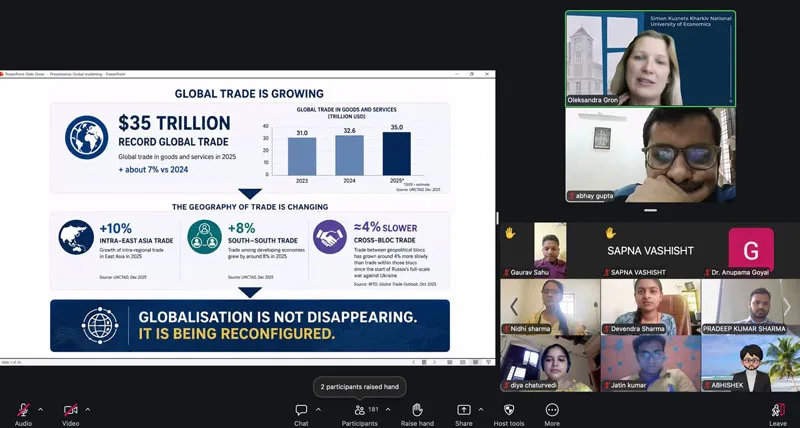Click muted mic icon beside ABHISHEK's name
The height and width of the screenshot is (428, 800).
(708, 386)
